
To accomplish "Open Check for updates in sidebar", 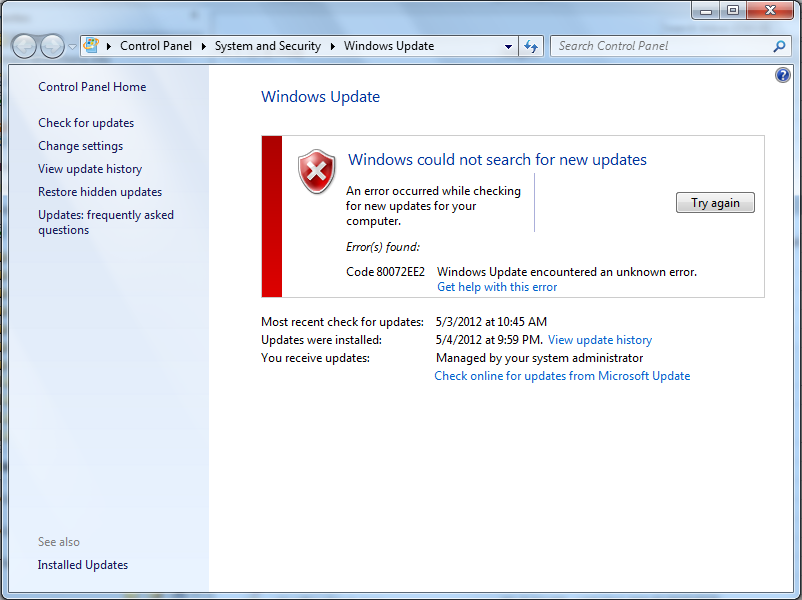I will 86,123.
